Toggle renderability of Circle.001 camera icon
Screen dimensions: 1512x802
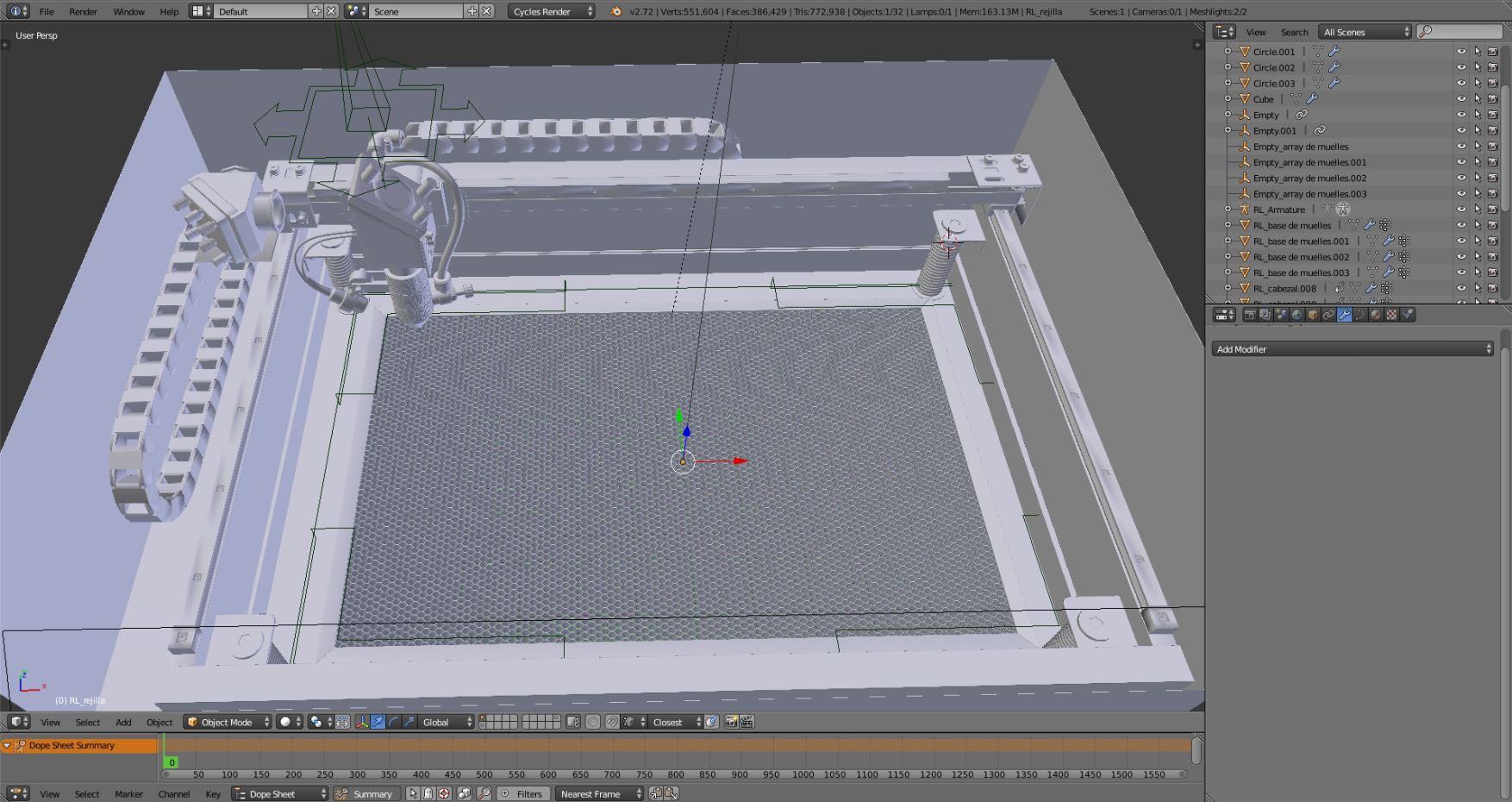(1492, 52)
